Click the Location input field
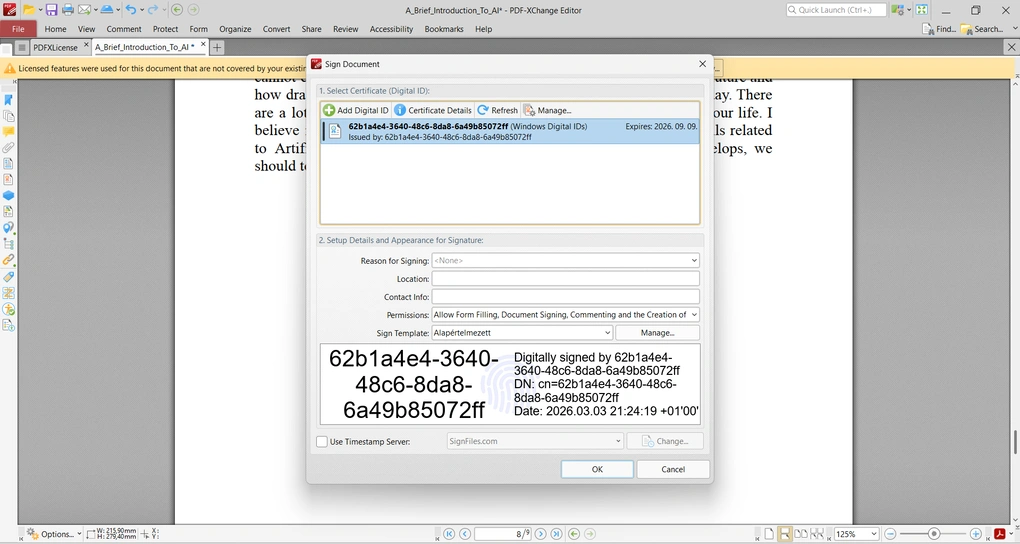This screenshot has height=544, width=1020. pos(565,279)
